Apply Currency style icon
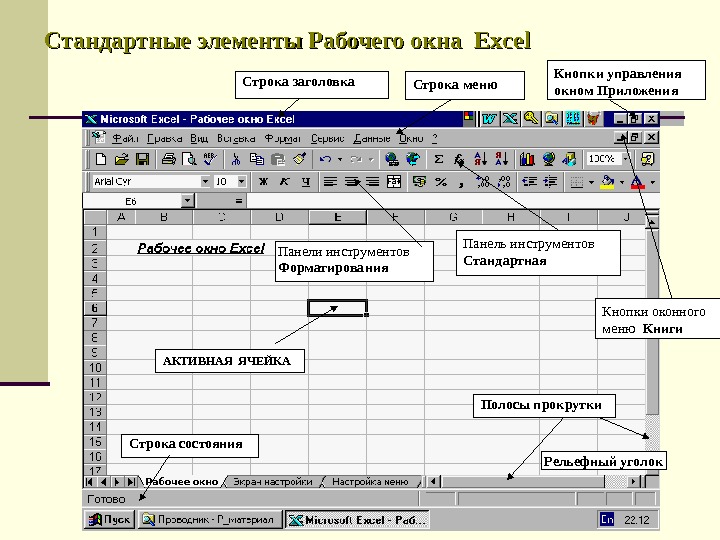Viewport: 720px width, 540px height. point(419,182)
